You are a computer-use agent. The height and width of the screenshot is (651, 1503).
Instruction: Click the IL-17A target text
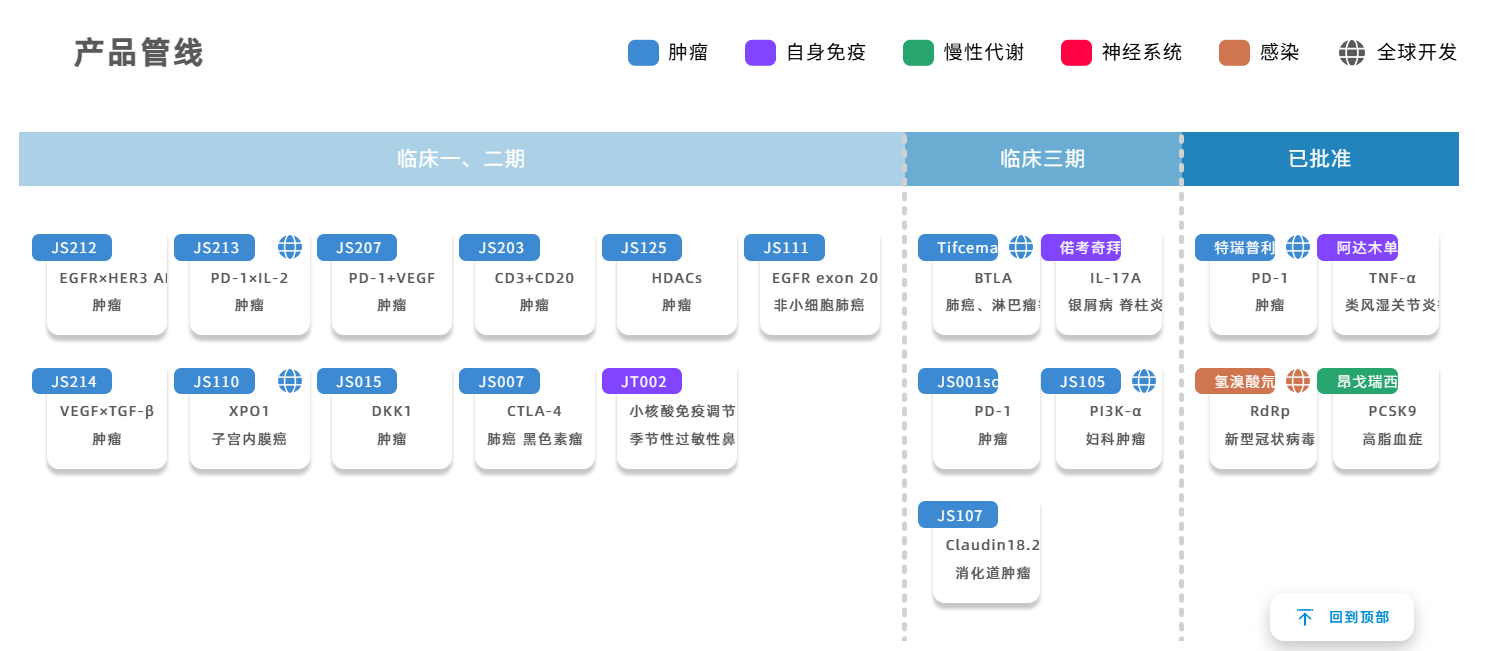click(x=1116, y=278)
